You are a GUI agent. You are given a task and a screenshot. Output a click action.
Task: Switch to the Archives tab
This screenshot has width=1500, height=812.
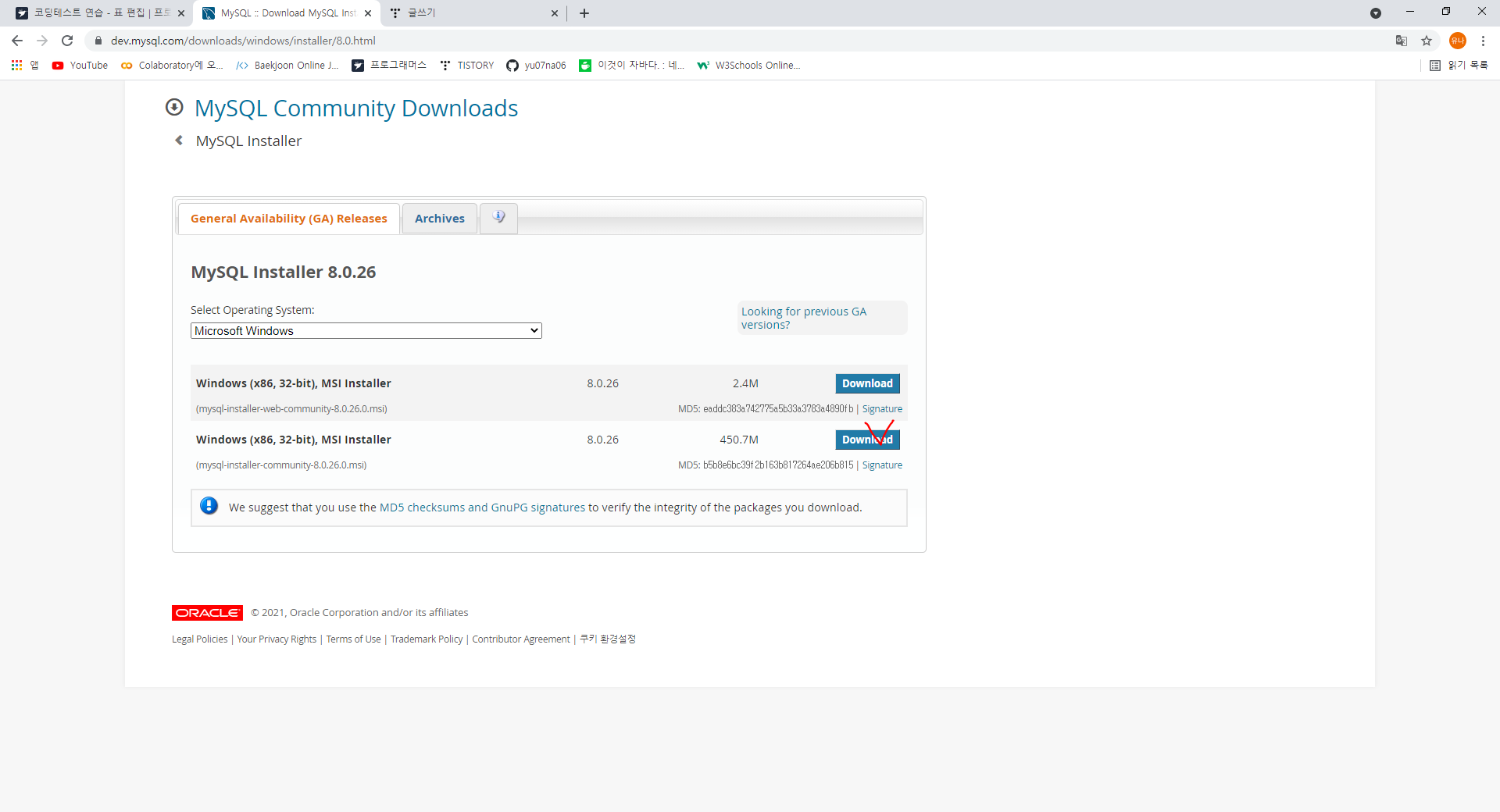pyautogui.click(x=440, y=219)
